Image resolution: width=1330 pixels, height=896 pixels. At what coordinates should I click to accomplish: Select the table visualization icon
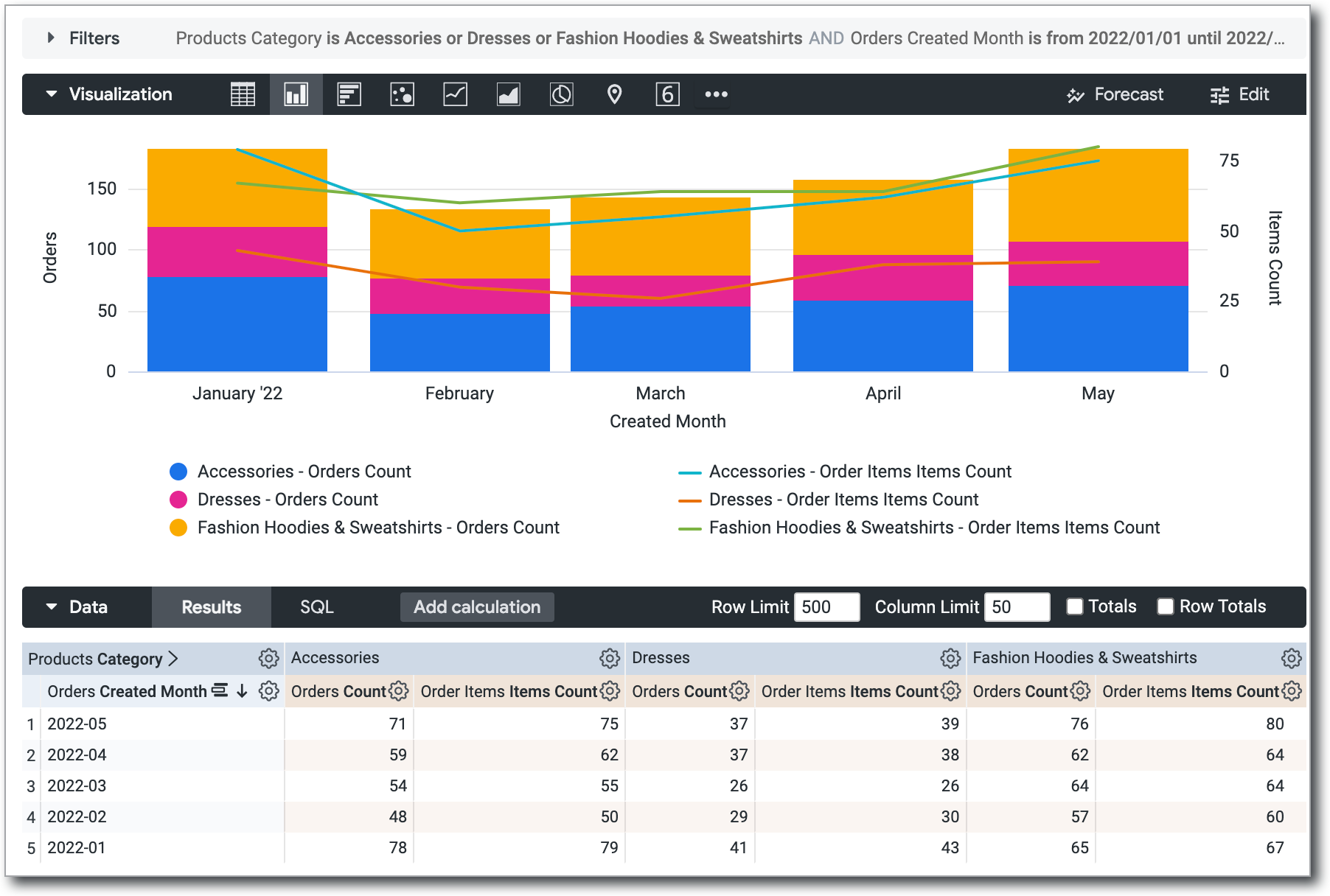(x=243, y=94)
